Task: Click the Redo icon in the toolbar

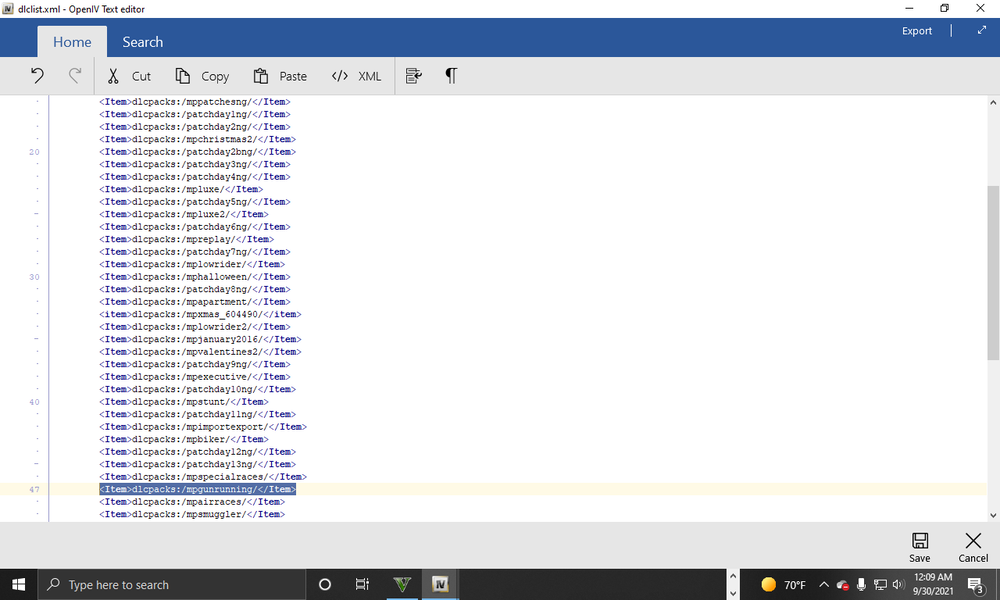Action: point(74,75)
